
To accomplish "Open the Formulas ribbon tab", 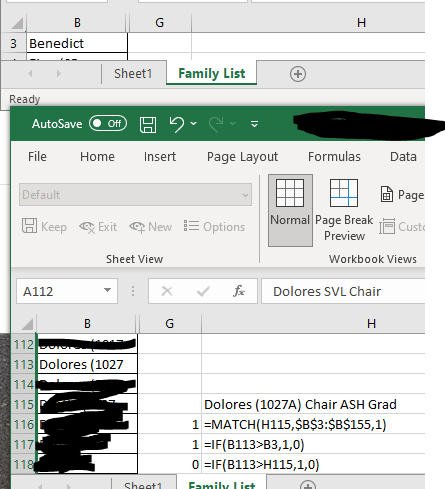I will (x=334, y=156).
